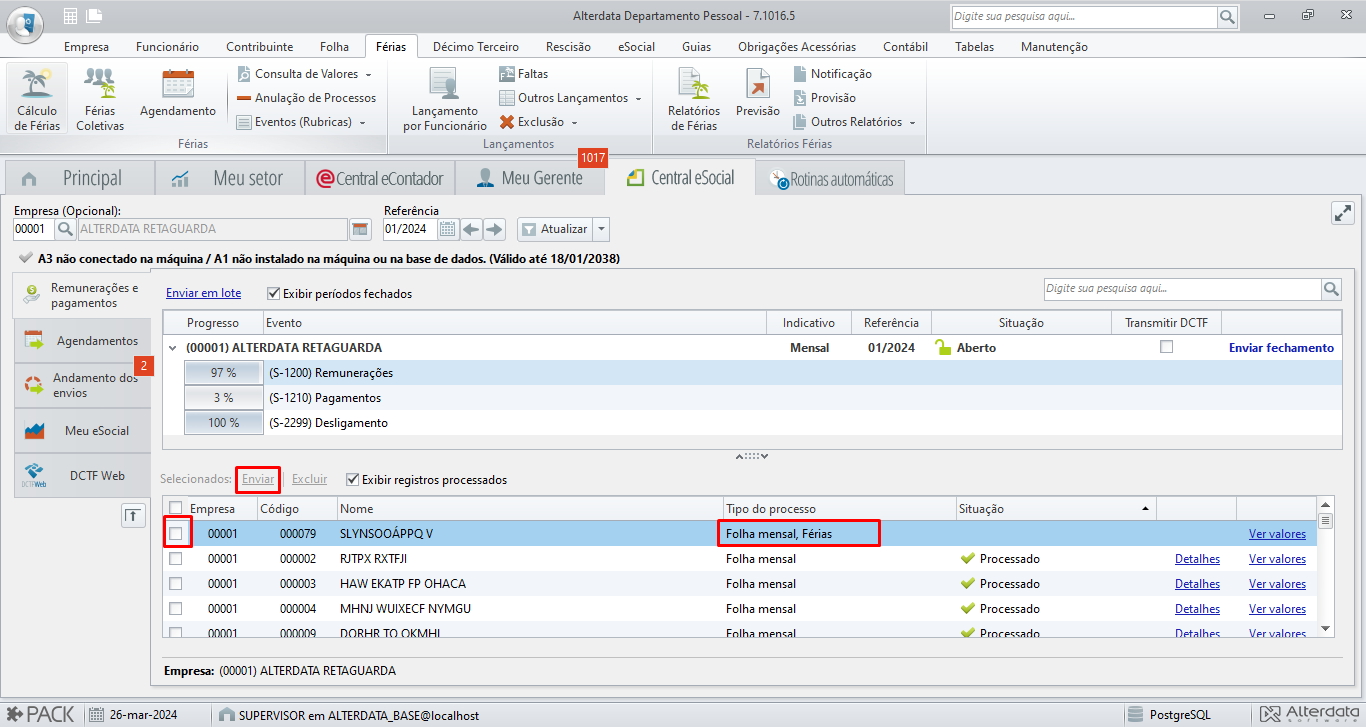Click the 3 % Pagamentos progress bar
The height and width of the screenshot is (727, 1366).
click(222, 398)
